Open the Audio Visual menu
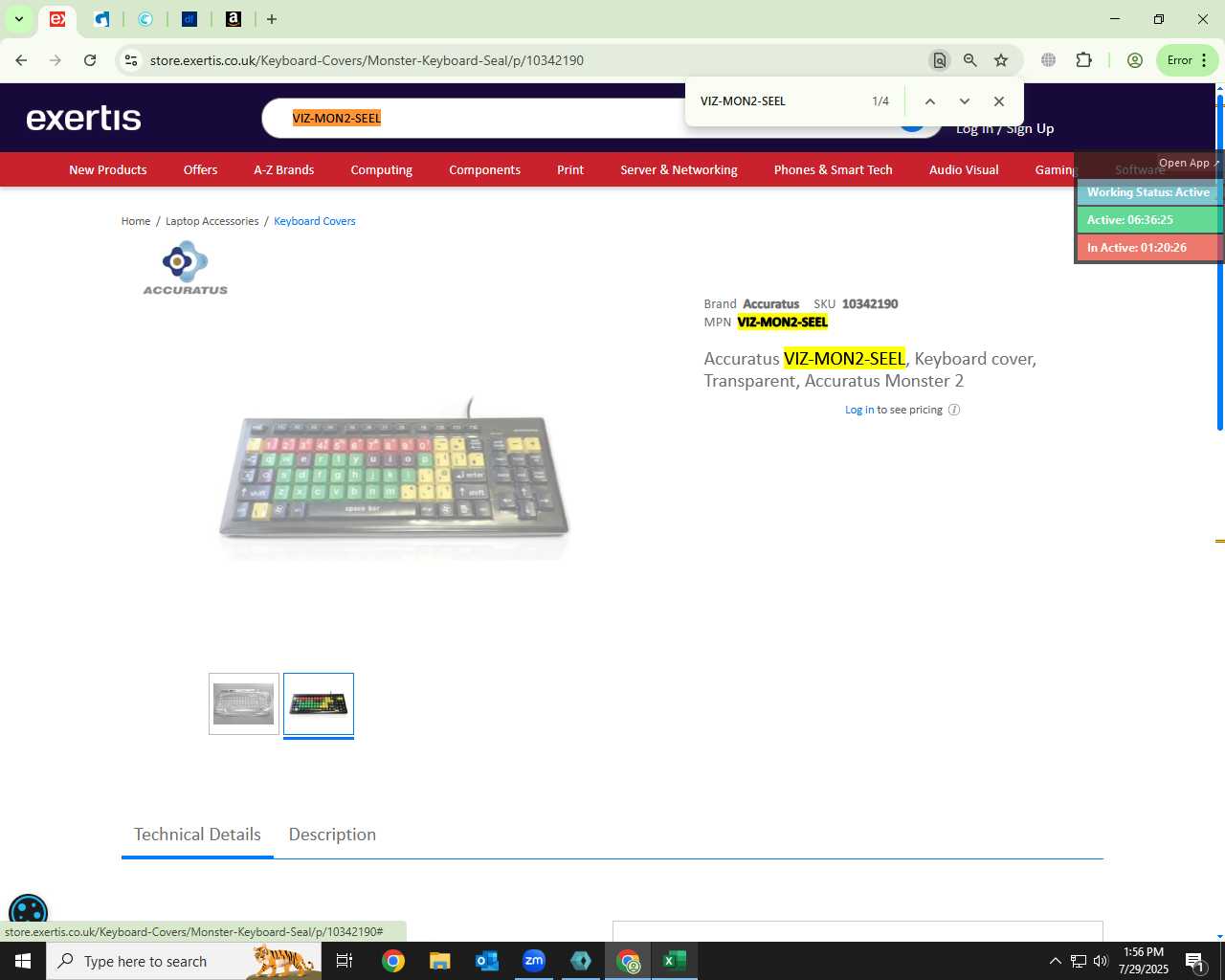This screenshot has height=980, width=1225. tap(964, 169)
